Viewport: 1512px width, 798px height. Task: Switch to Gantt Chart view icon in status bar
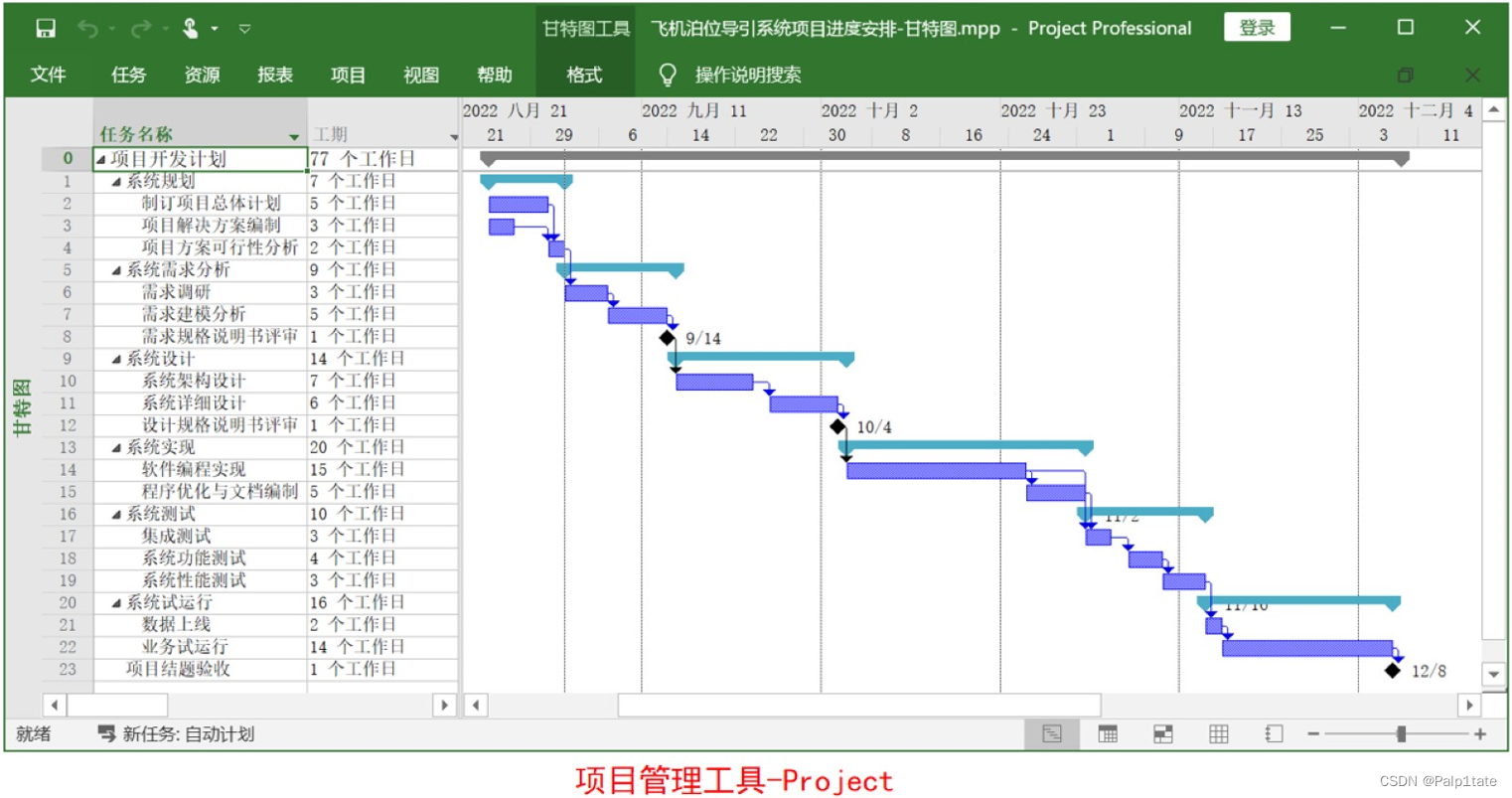coord(1052,734)
